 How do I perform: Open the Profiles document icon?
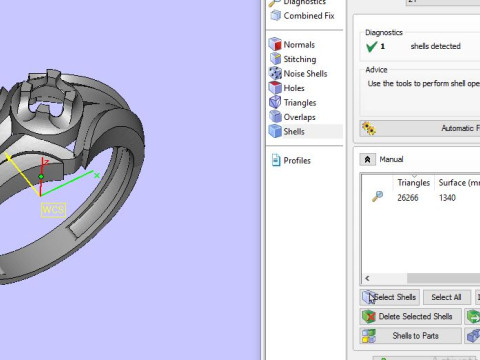[x=276, y=160]
